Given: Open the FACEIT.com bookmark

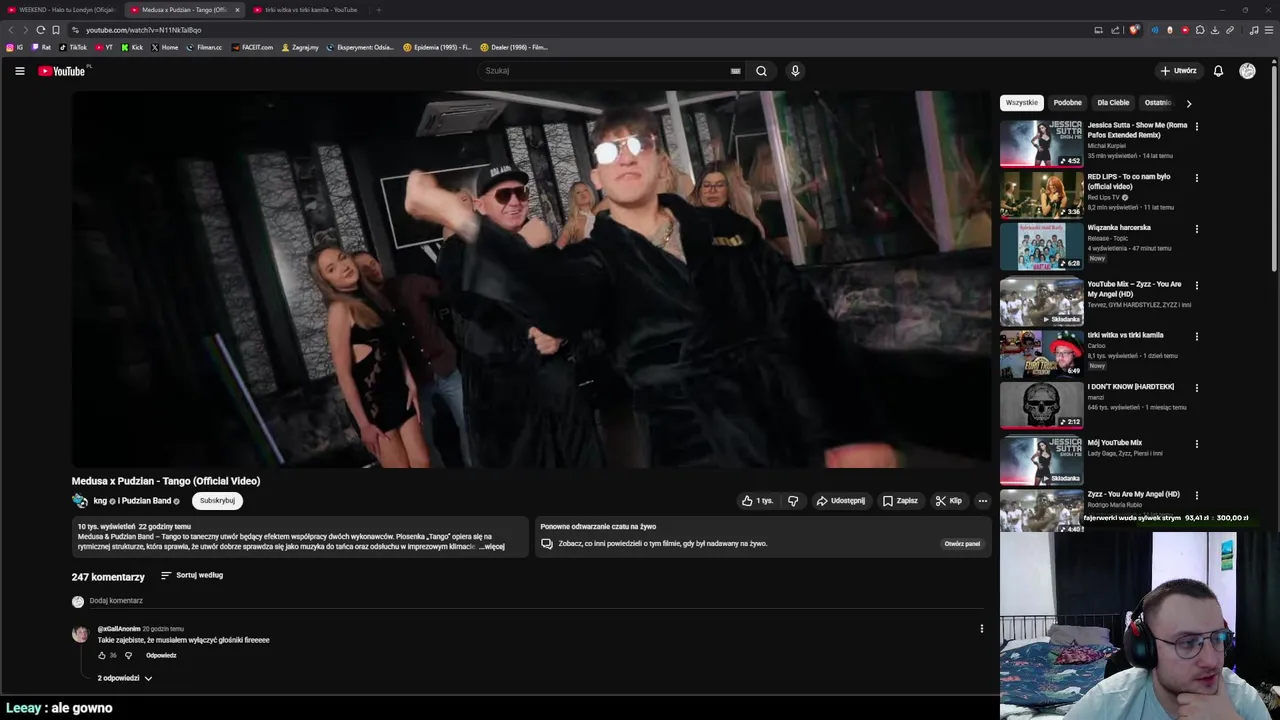Looking at the screenshot, I should click(252, 47).
